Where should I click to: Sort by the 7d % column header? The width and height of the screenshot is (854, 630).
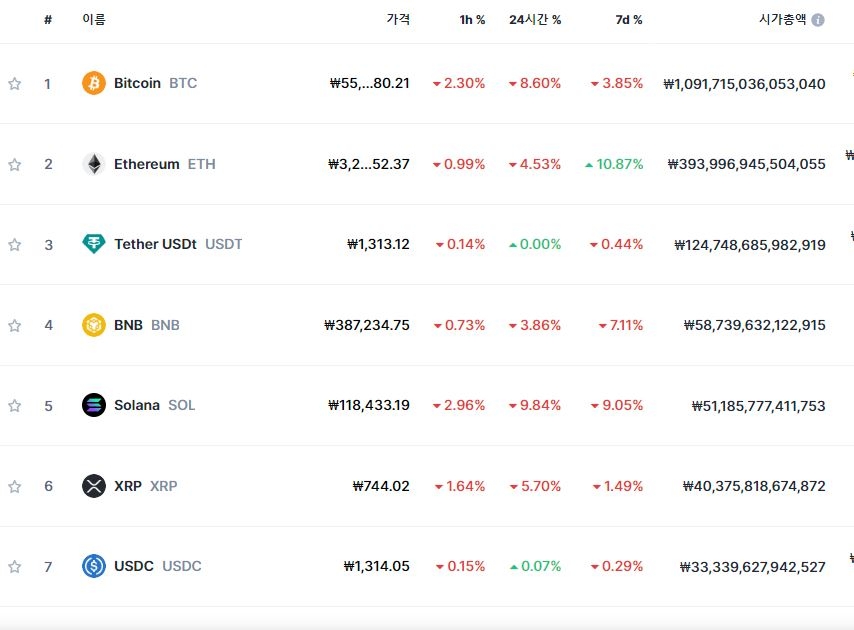coord(629,20)
